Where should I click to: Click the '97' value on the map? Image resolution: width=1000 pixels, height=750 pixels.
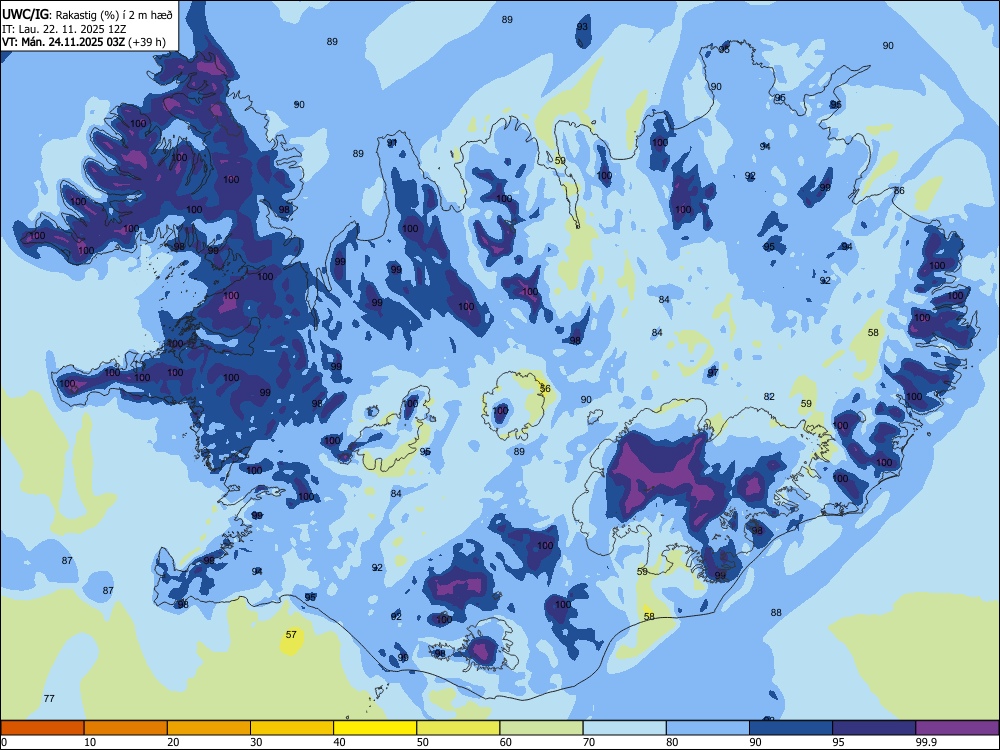pos(713,372)
